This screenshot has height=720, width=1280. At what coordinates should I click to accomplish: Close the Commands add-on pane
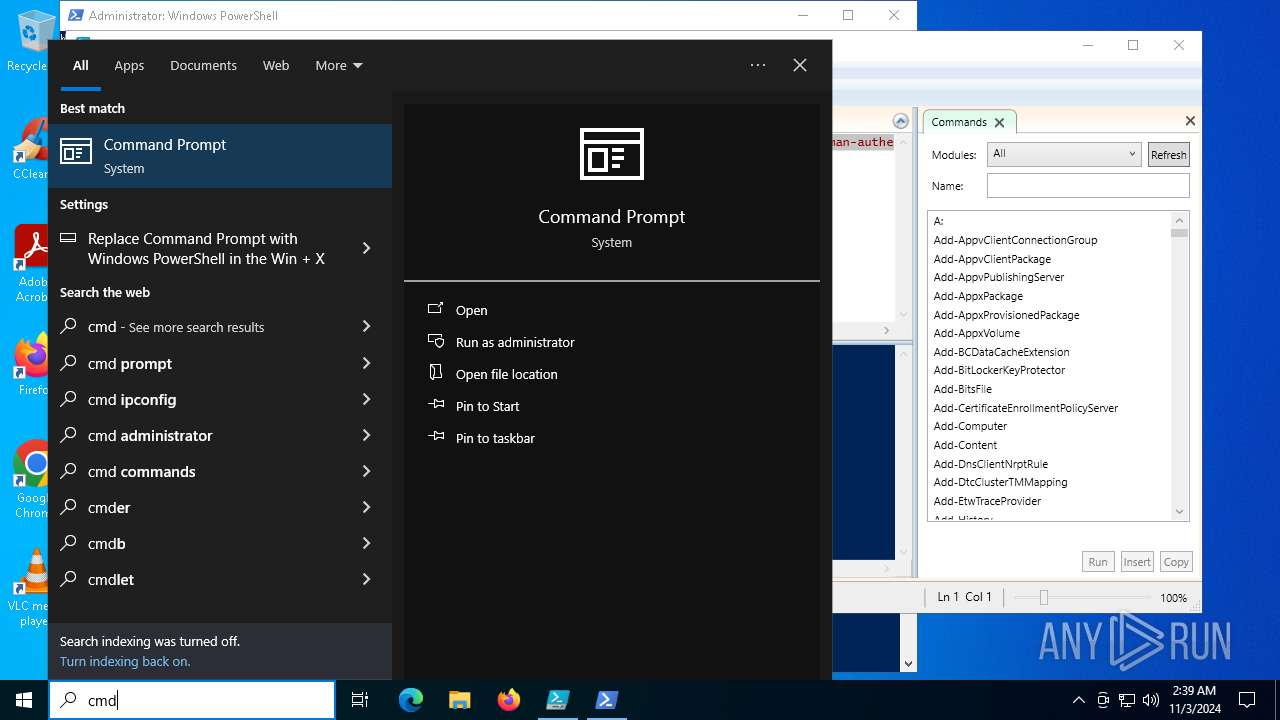(x=1190, y=121)
